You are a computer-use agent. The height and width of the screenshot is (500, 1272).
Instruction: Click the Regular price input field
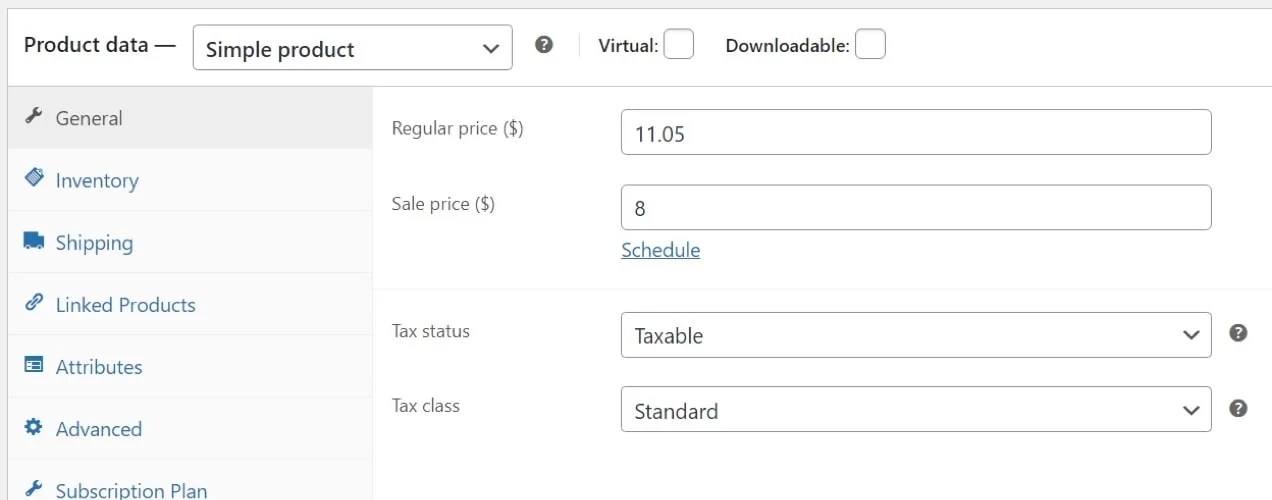(x=915, y=133)
